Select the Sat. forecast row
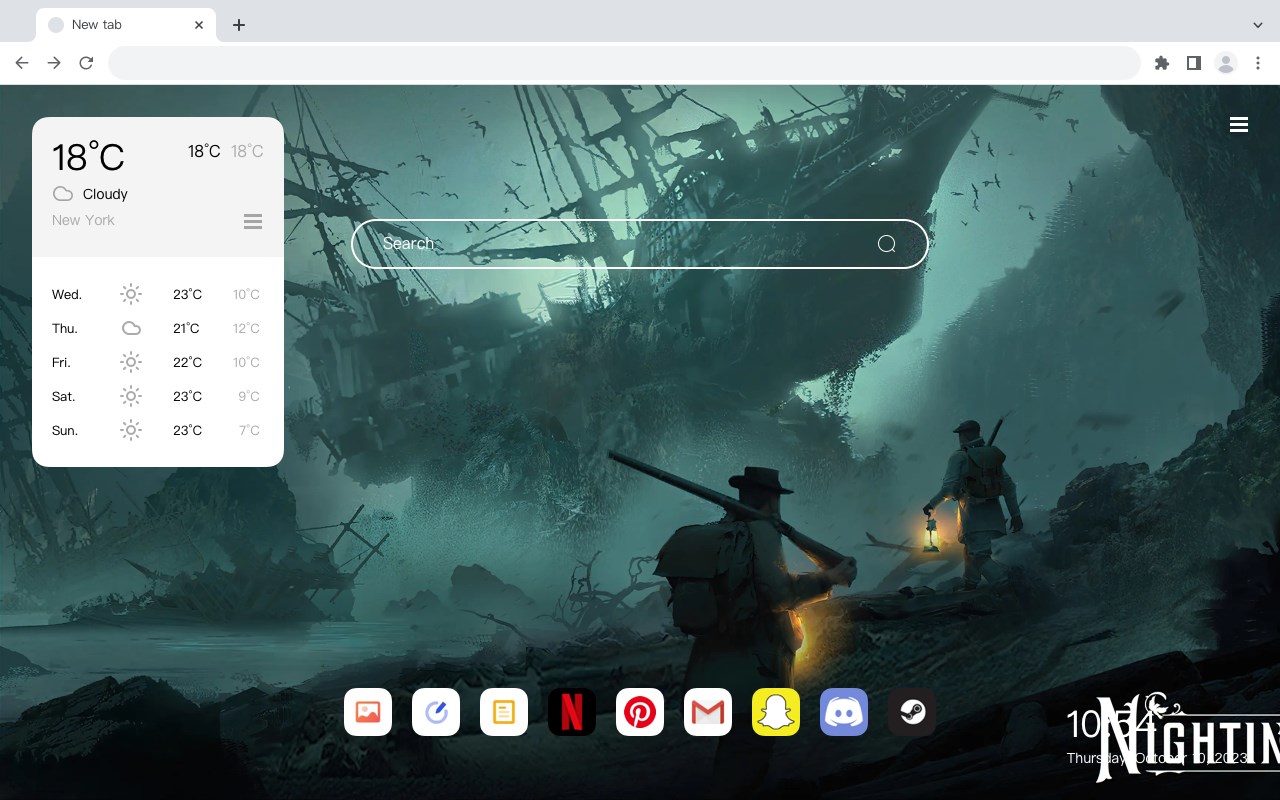The height and width of the screenshot is (800, 1280). (158, 396)
